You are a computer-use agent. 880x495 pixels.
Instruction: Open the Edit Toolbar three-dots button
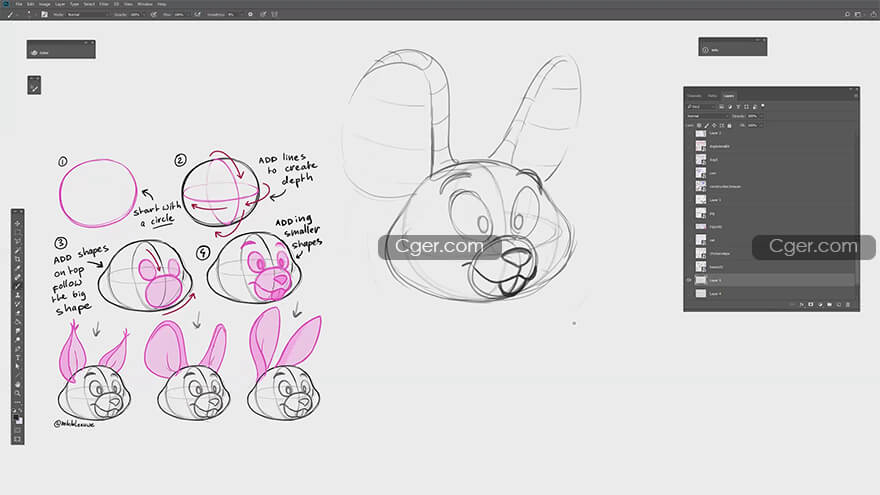tap(17, 401)
